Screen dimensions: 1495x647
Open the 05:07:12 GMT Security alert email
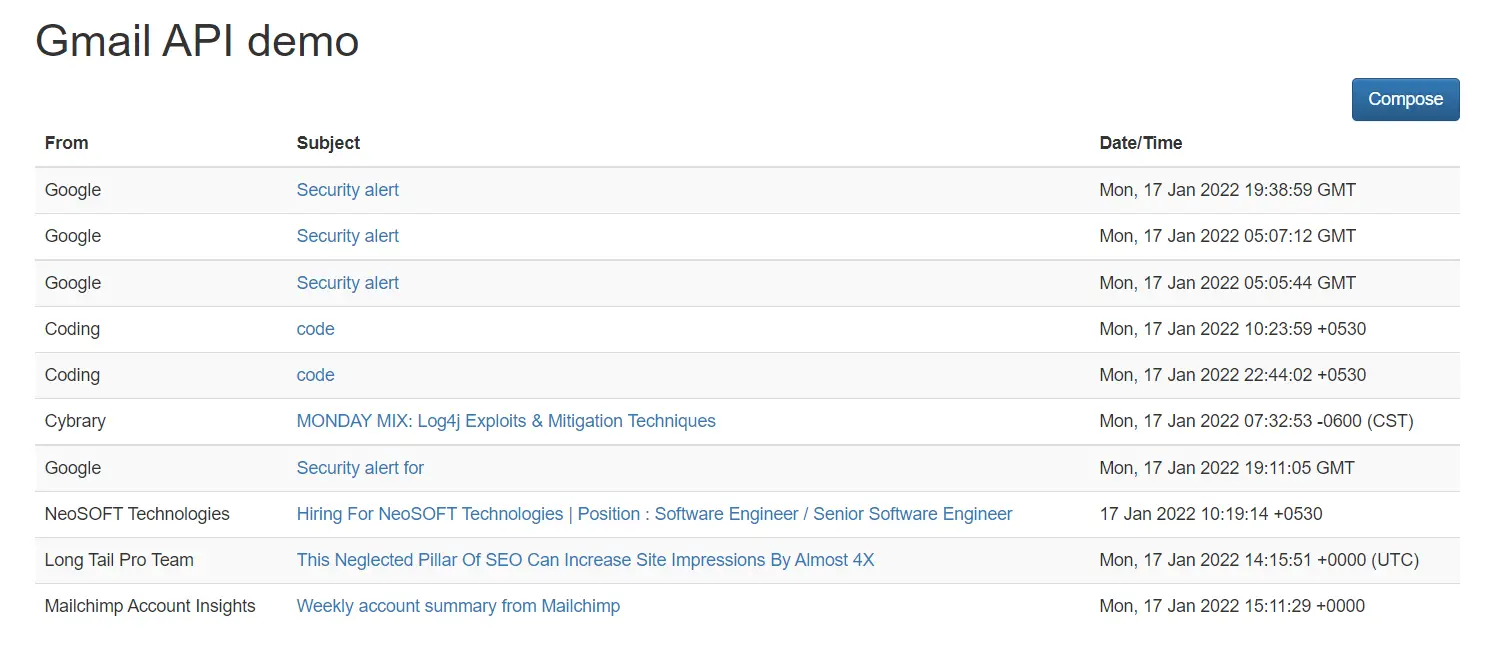click(x=347, y=236)
